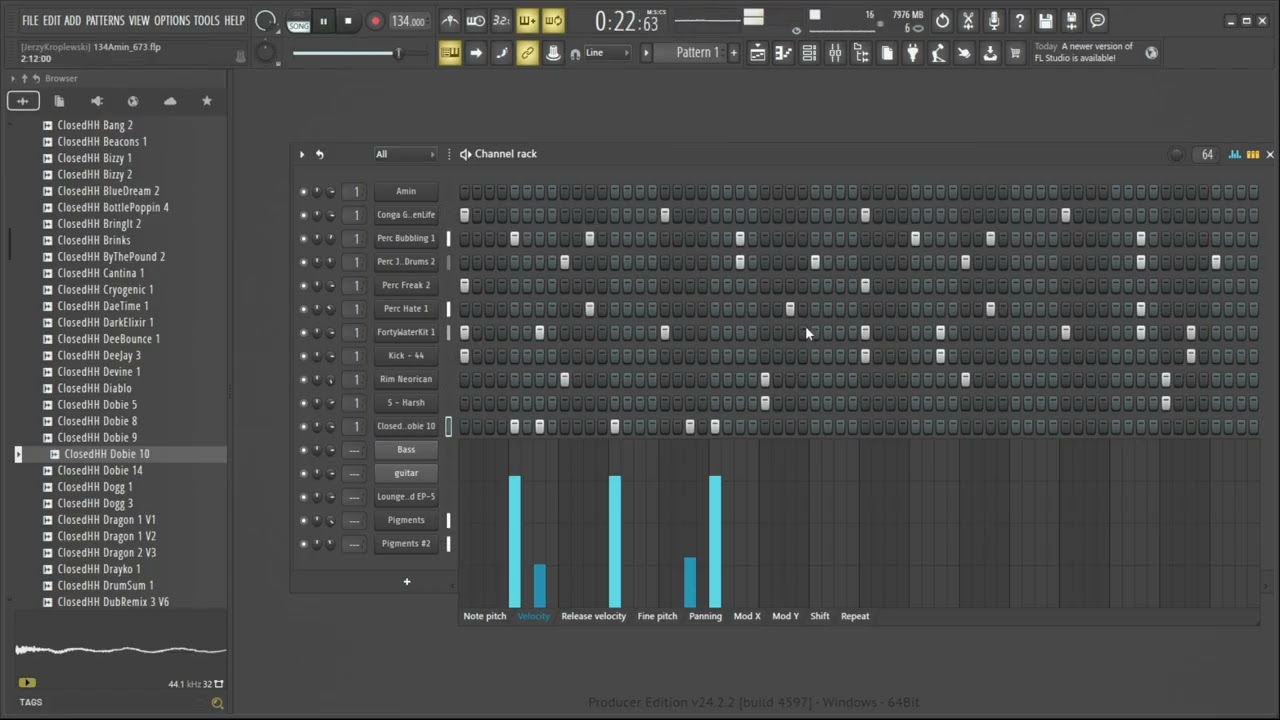This screenshot has height=720, width=1280.
Task: Toggle the channel rack graph editor icon
Action: coord(1235,154)
